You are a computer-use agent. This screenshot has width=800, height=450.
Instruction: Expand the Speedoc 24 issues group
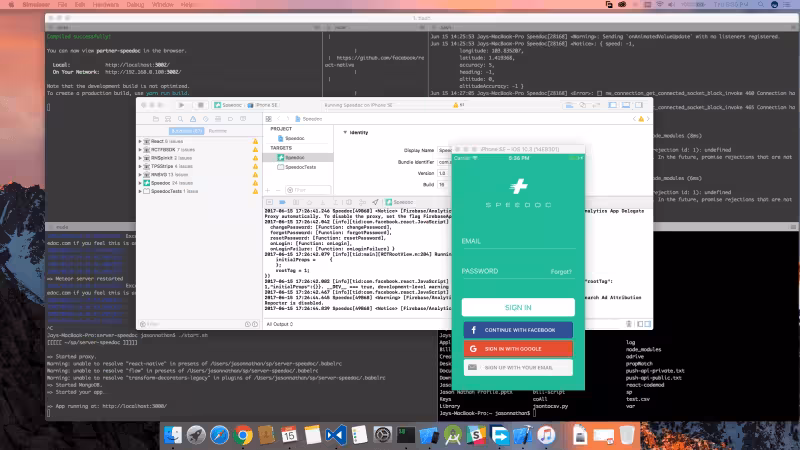click(x=140, y=183)
